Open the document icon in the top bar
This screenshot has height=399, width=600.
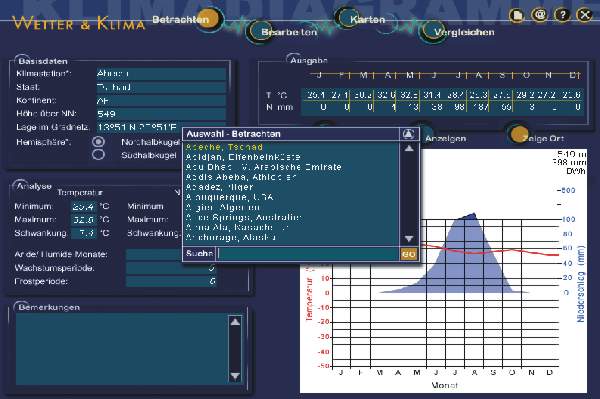coord(517,15)
